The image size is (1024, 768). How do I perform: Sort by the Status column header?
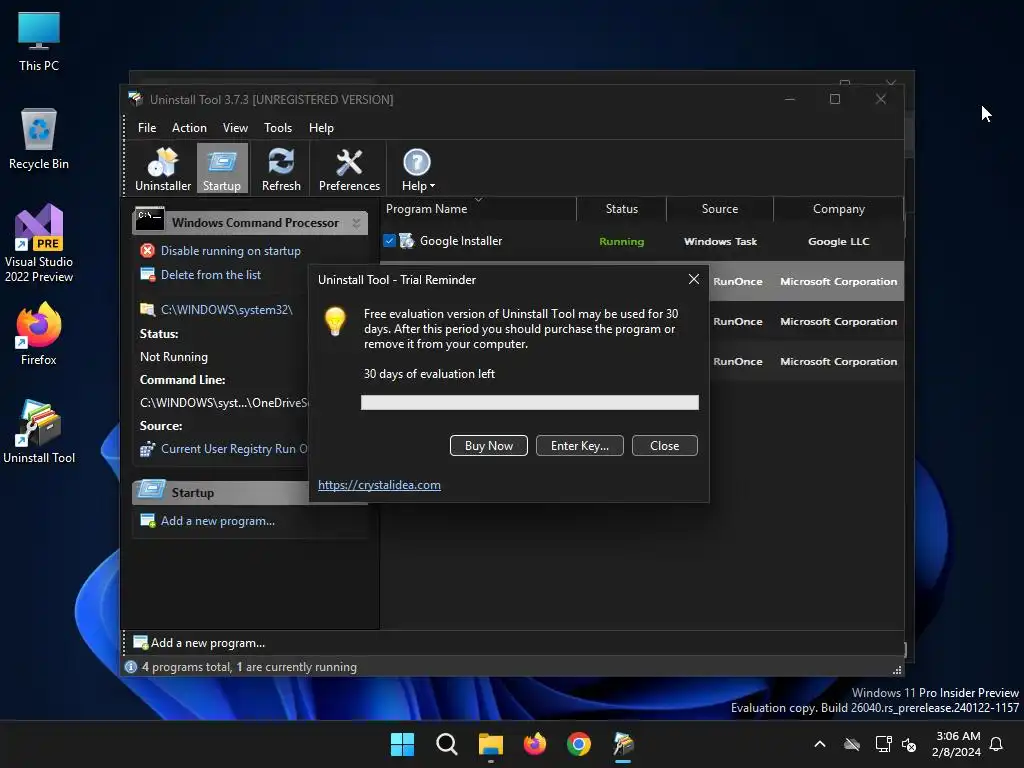622,209
